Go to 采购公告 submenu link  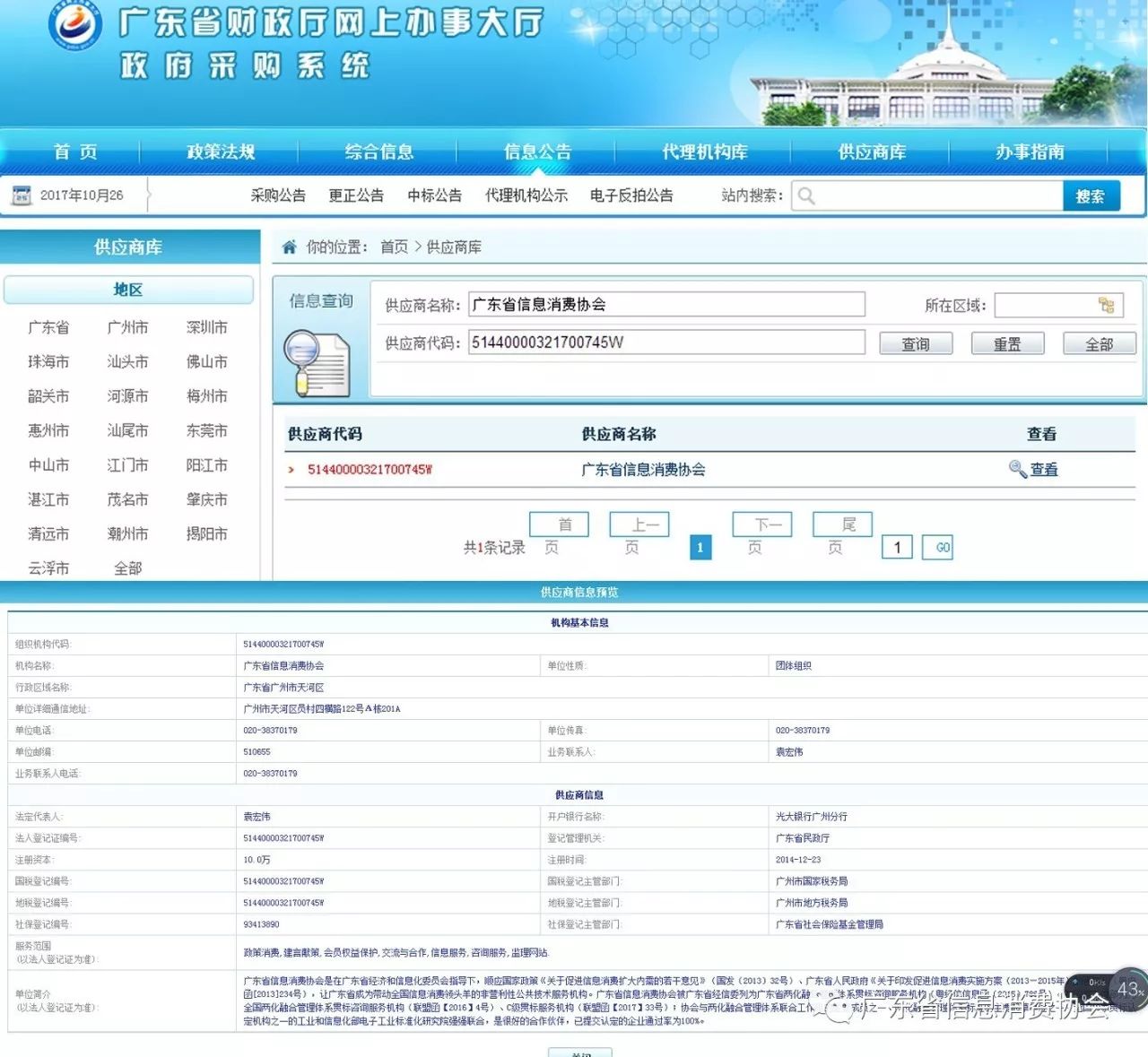278,195
